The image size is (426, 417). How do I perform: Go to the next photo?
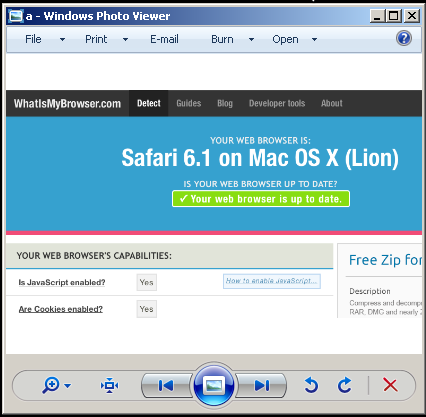[x=262, y=386]
